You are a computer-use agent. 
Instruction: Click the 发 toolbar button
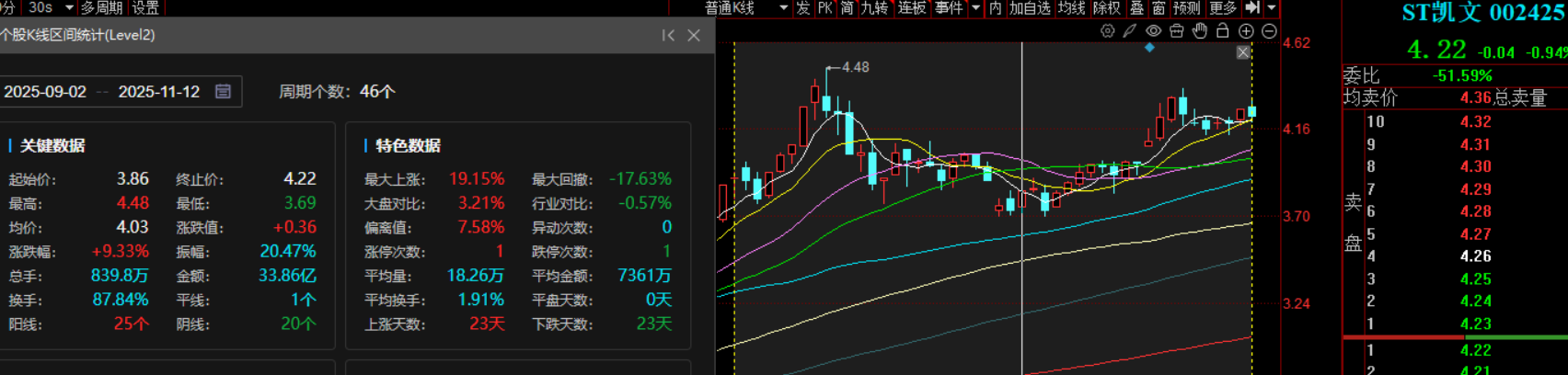point(802,7)
